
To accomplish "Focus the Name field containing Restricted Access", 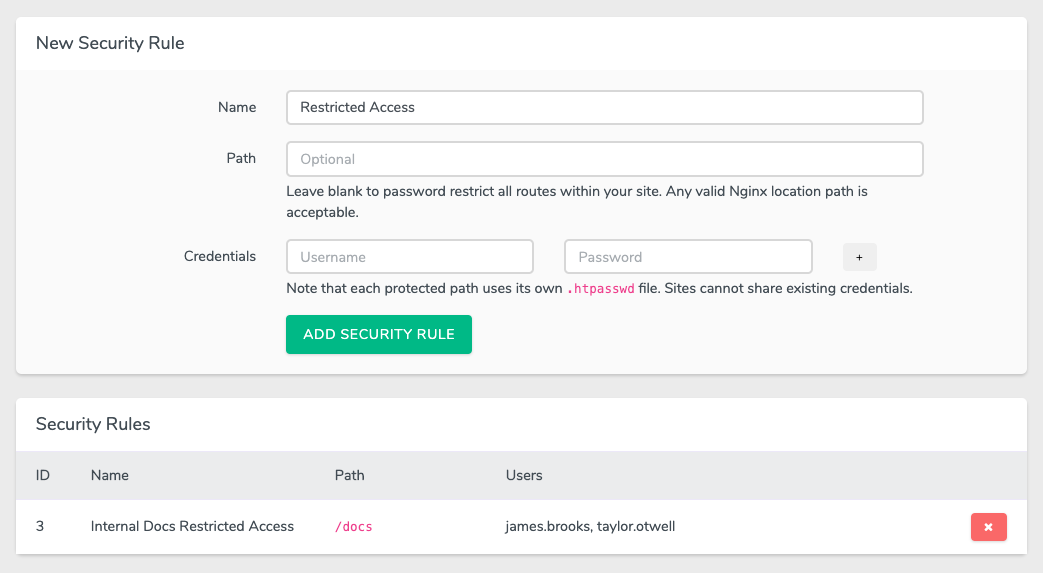I will click(605, 107).
